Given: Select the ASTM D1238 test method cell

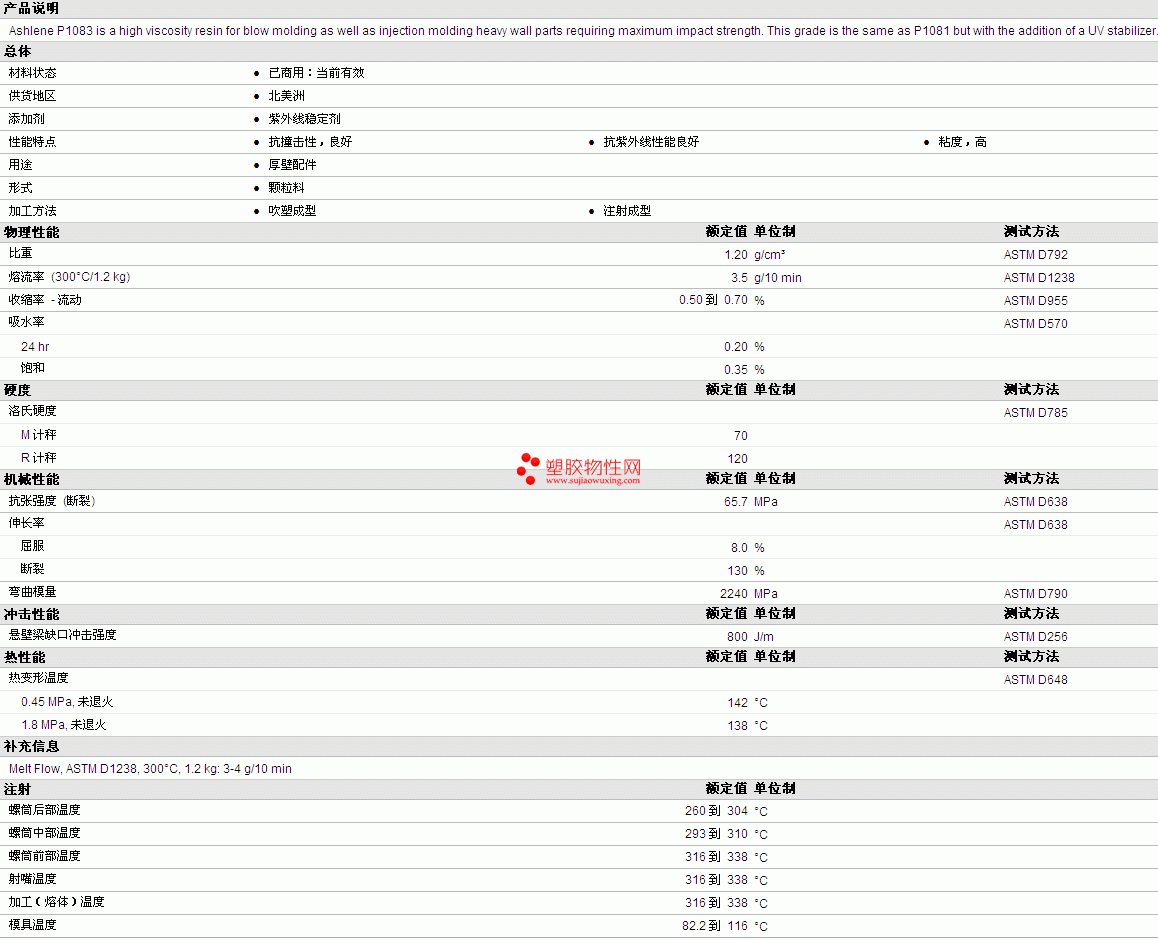Looking at the screenshot, I should [x=1039, y=278].
